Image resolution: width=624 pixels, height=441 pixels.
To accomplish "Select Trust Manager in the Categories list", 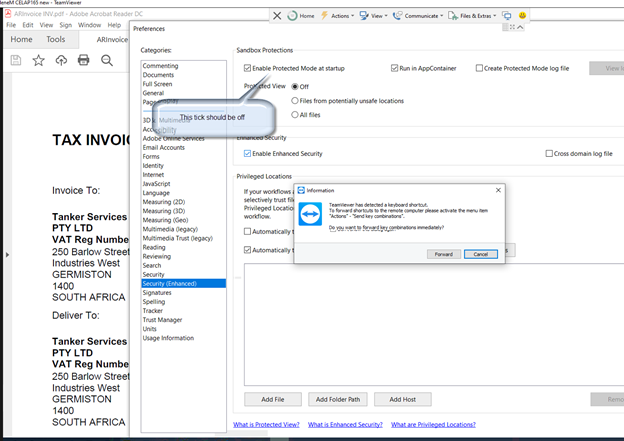I will (x=162, y=319).
